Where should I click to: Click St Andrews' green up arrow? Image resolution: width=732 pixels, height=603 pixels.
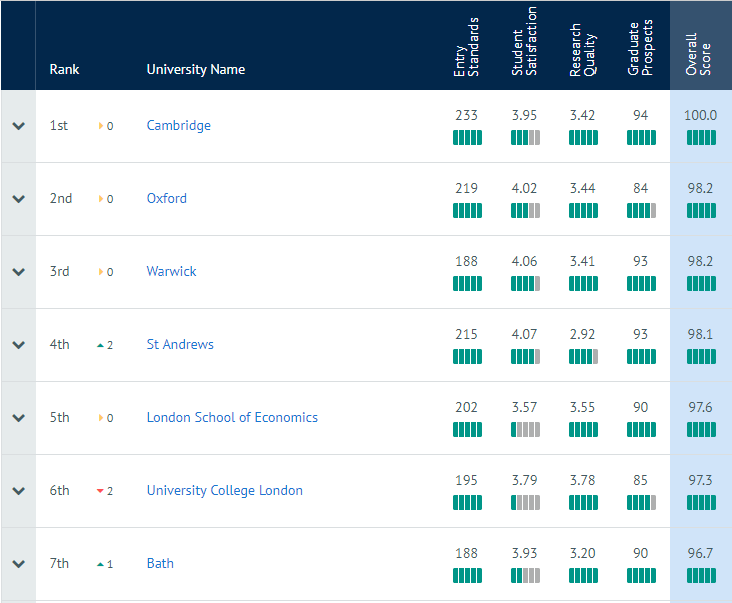(100, 345)
